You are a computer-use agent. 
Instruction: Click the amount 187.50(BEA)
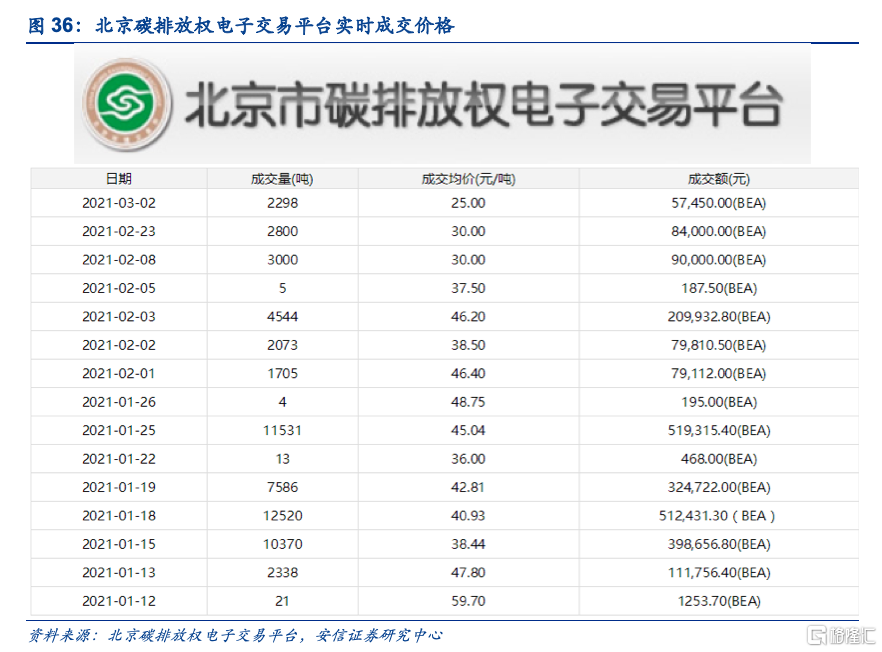pos(719,288)
